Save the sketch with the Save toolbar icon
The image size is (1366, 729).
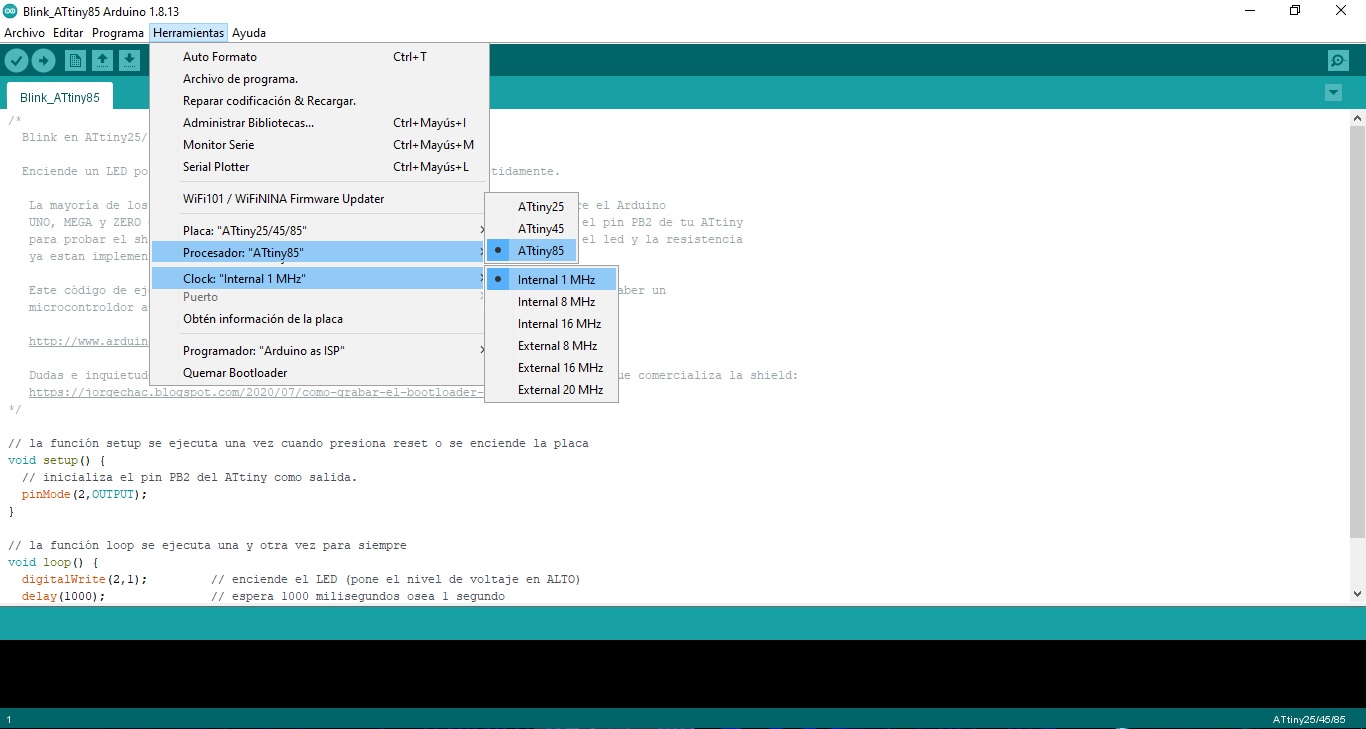[x=130, y=60]
